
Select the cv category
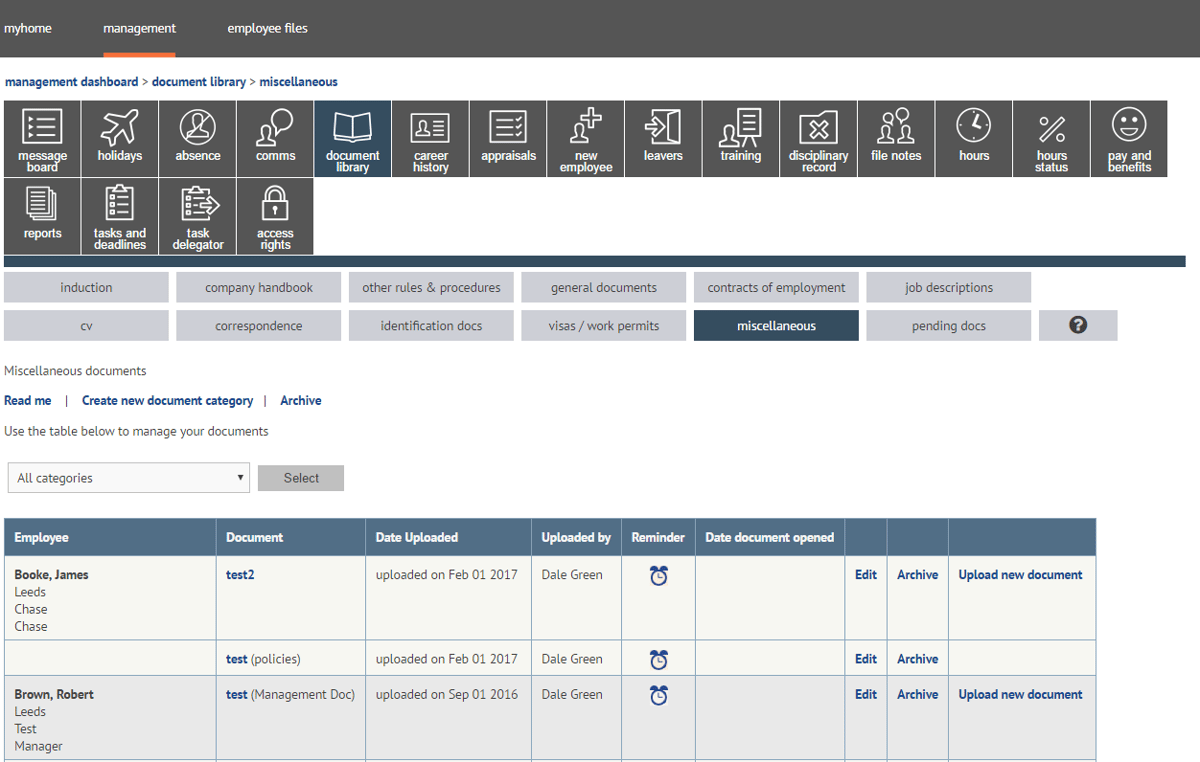click(x=86, y=325)
